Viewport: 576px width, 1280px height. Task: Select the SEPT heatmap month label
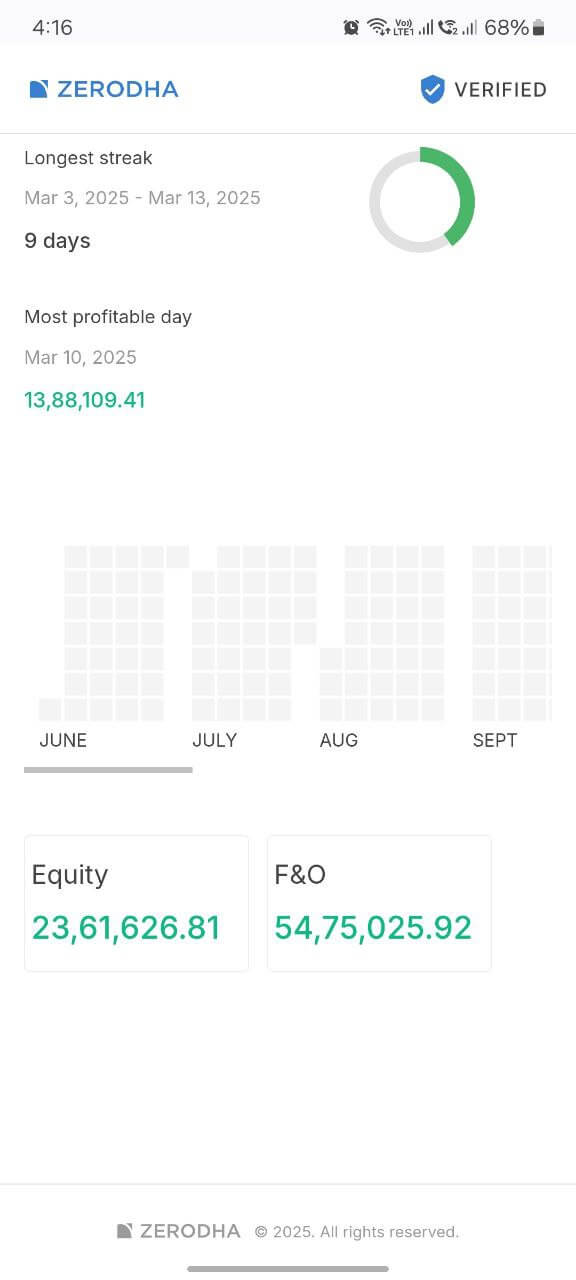pos(495,740)
